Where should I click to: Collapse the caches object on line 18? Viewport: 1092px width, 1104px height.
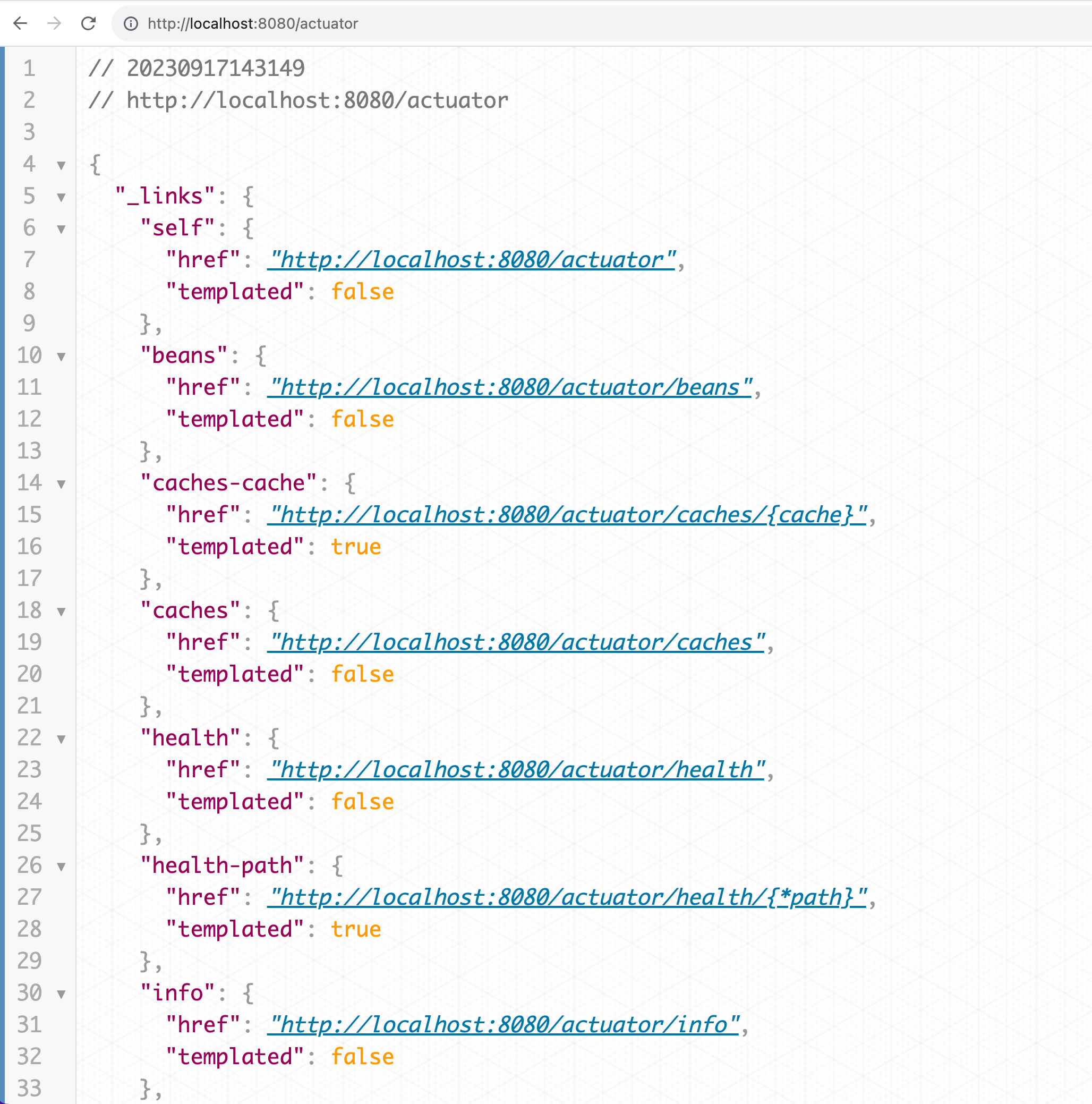(x=61, y=612)
